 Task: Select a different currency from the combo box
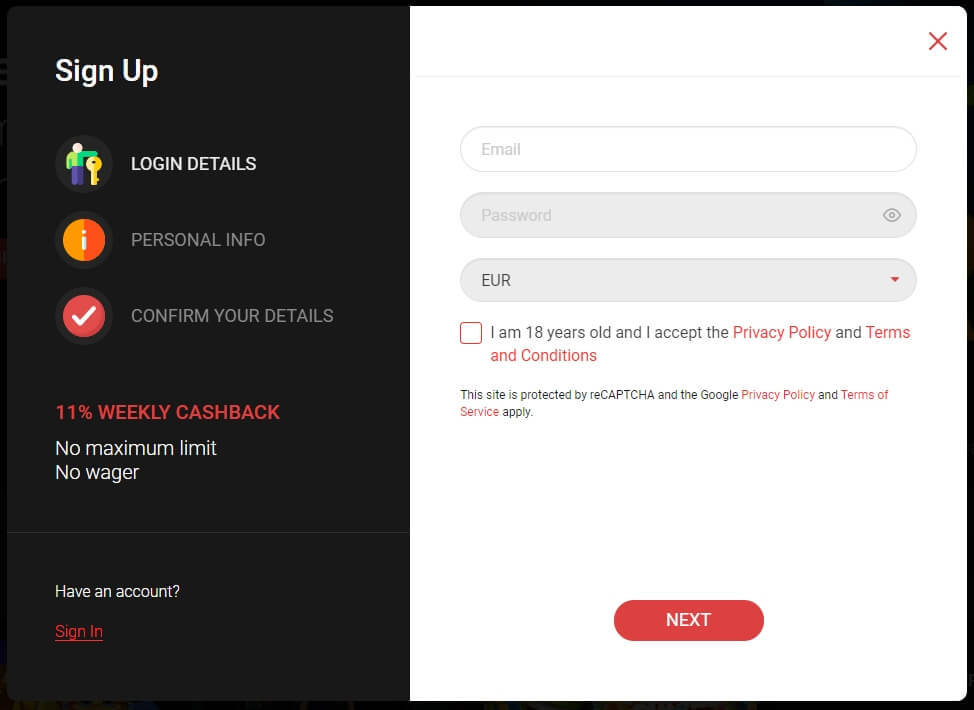click(x=688, y=280)
